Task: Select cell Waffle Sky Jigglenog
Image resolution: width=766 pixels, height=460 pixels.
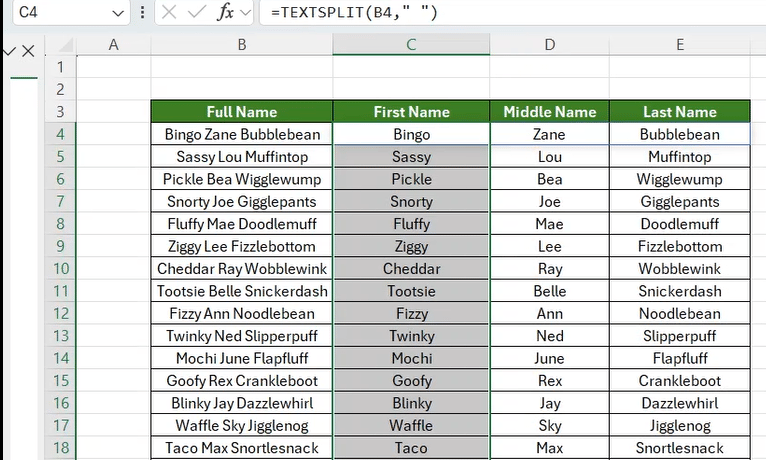Action: [x=242, y=425]
